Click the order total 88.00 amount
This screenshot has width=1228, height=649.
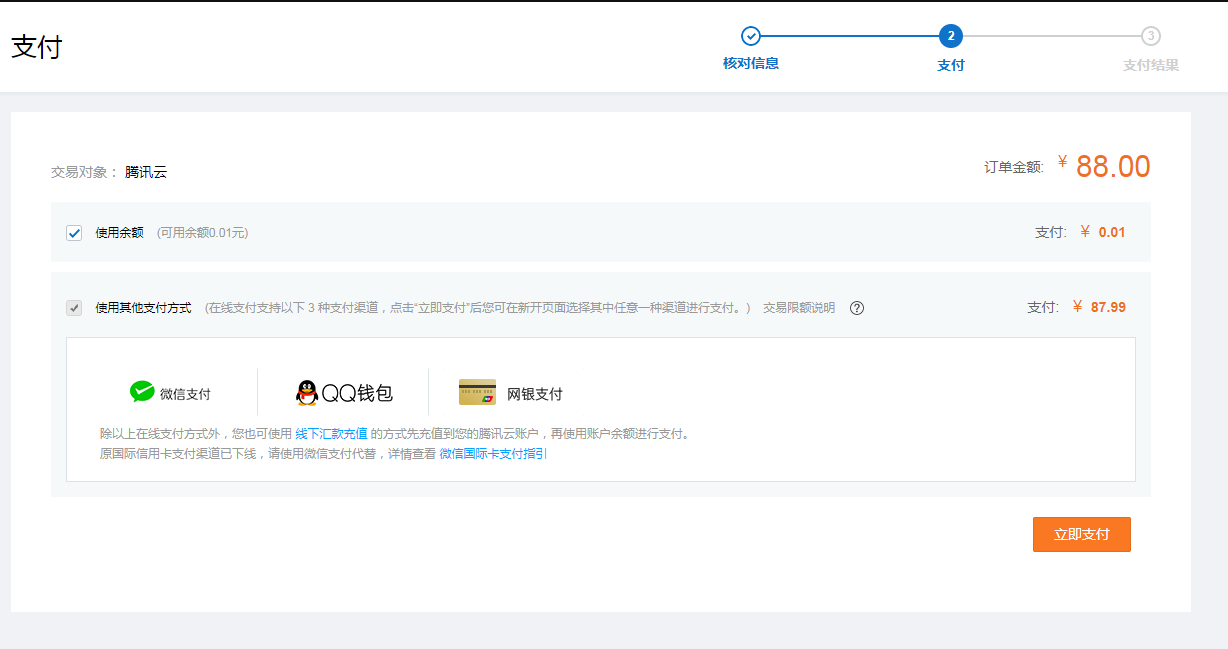point(1113,166)
